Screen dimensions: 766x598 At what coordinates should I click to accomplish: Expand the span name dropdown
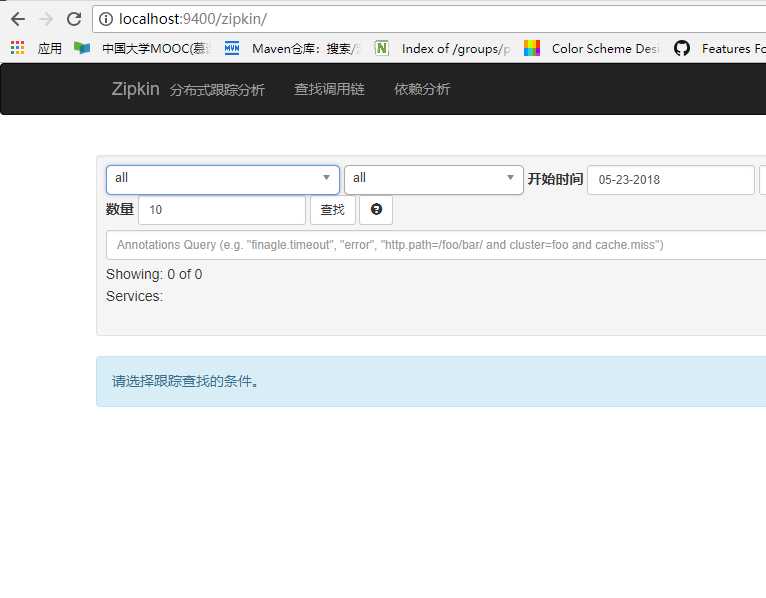pos(434,180)
